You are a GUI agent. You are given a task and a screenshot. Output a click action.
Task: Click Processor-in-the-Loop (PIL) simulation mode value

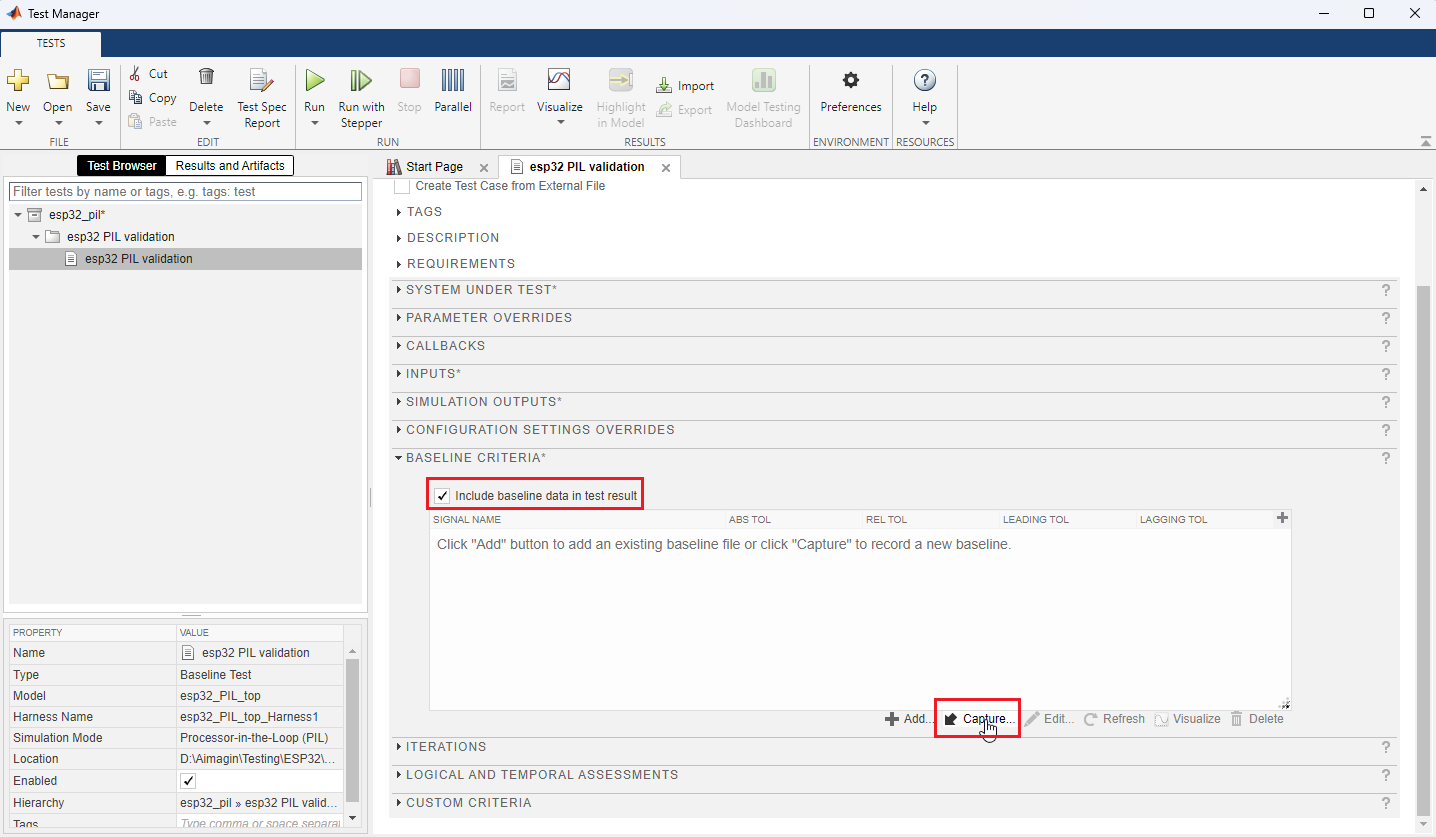coord(254,738)
